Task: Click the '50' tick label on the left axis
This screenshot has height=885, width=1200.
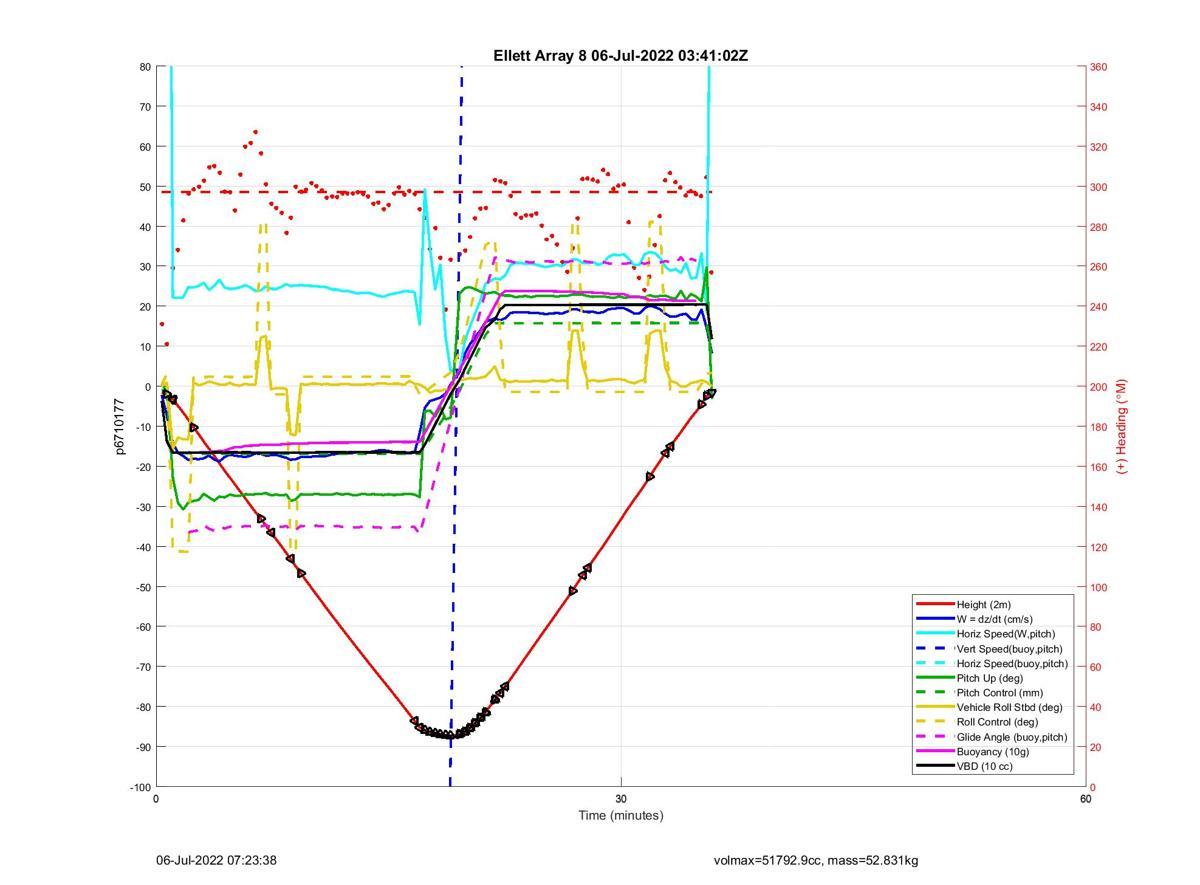Action: tap(145, 187)
